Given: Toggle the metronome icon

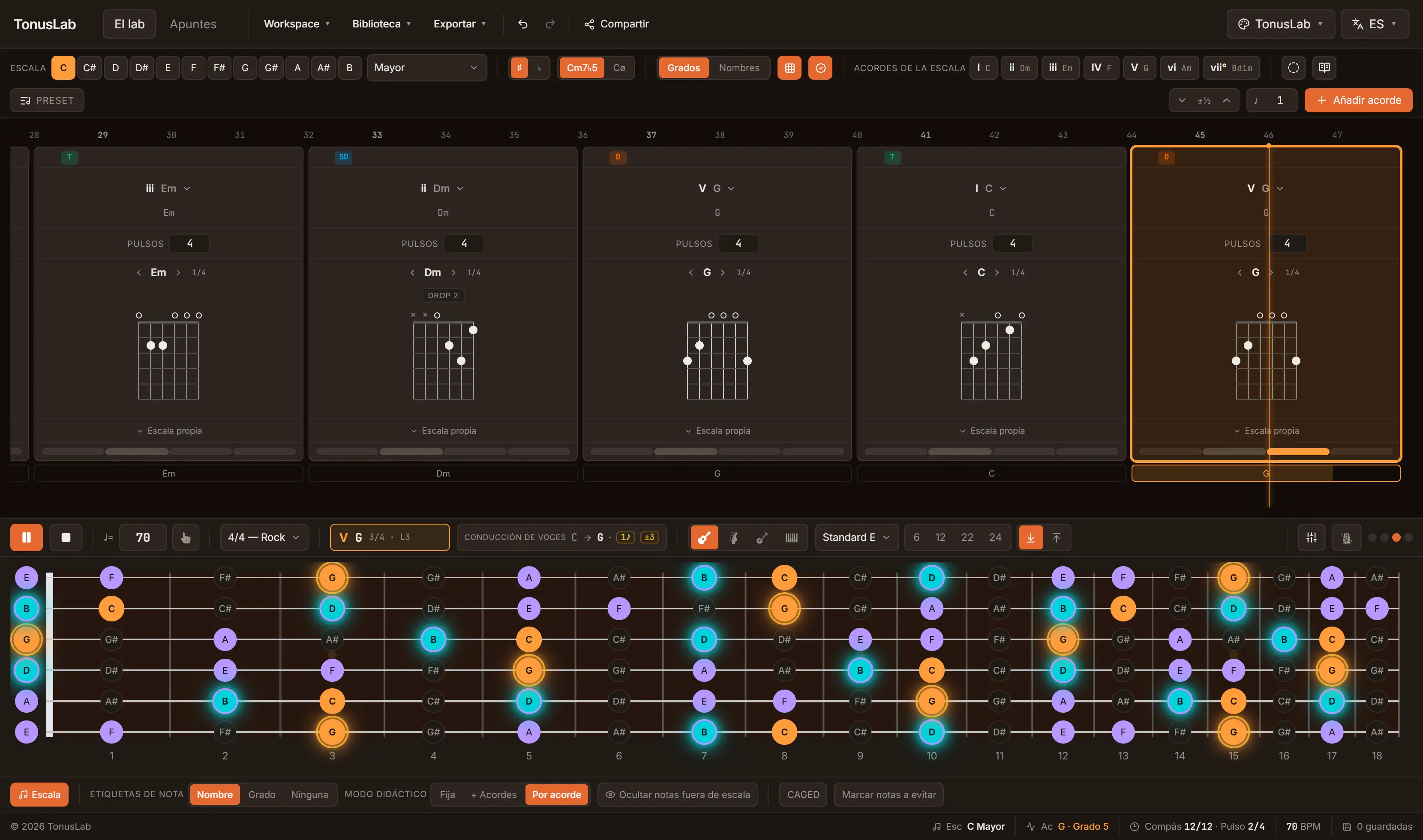Looking at the screenshot, I should (1346, 537).
